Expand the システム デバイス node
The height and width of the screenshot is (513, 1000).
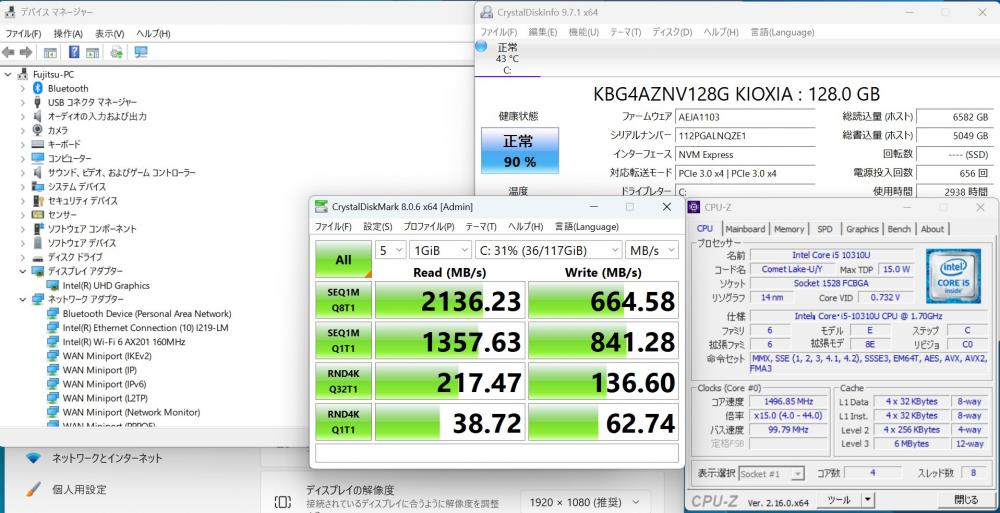(23, 186)
